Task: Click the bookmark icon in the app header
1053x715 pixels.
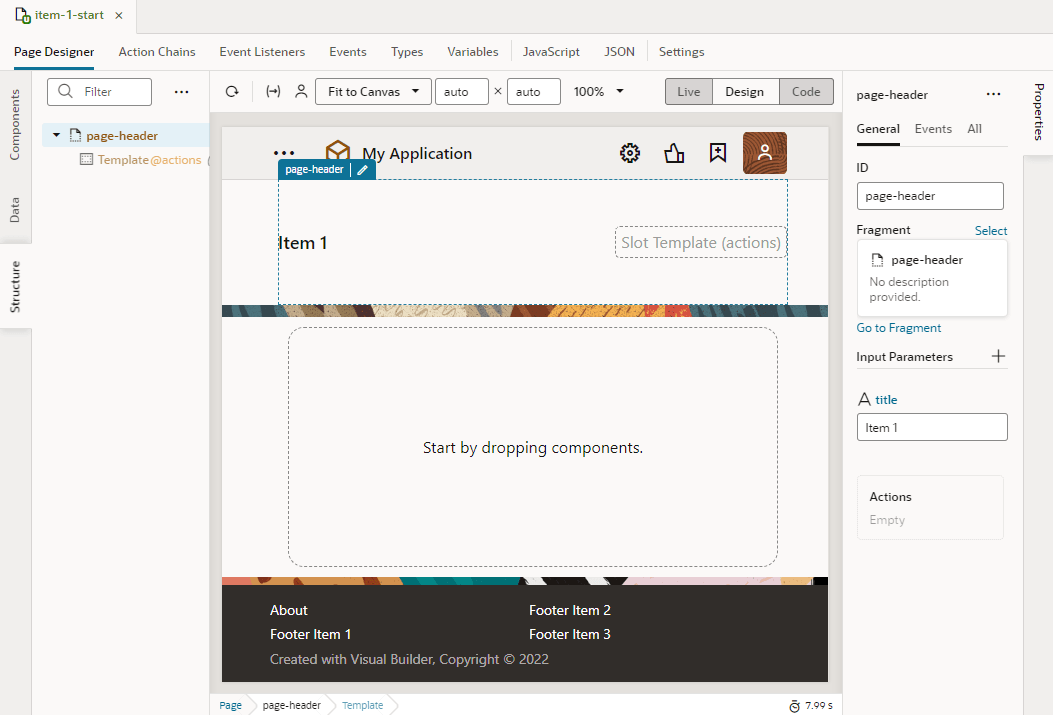Action: (717, 153)
